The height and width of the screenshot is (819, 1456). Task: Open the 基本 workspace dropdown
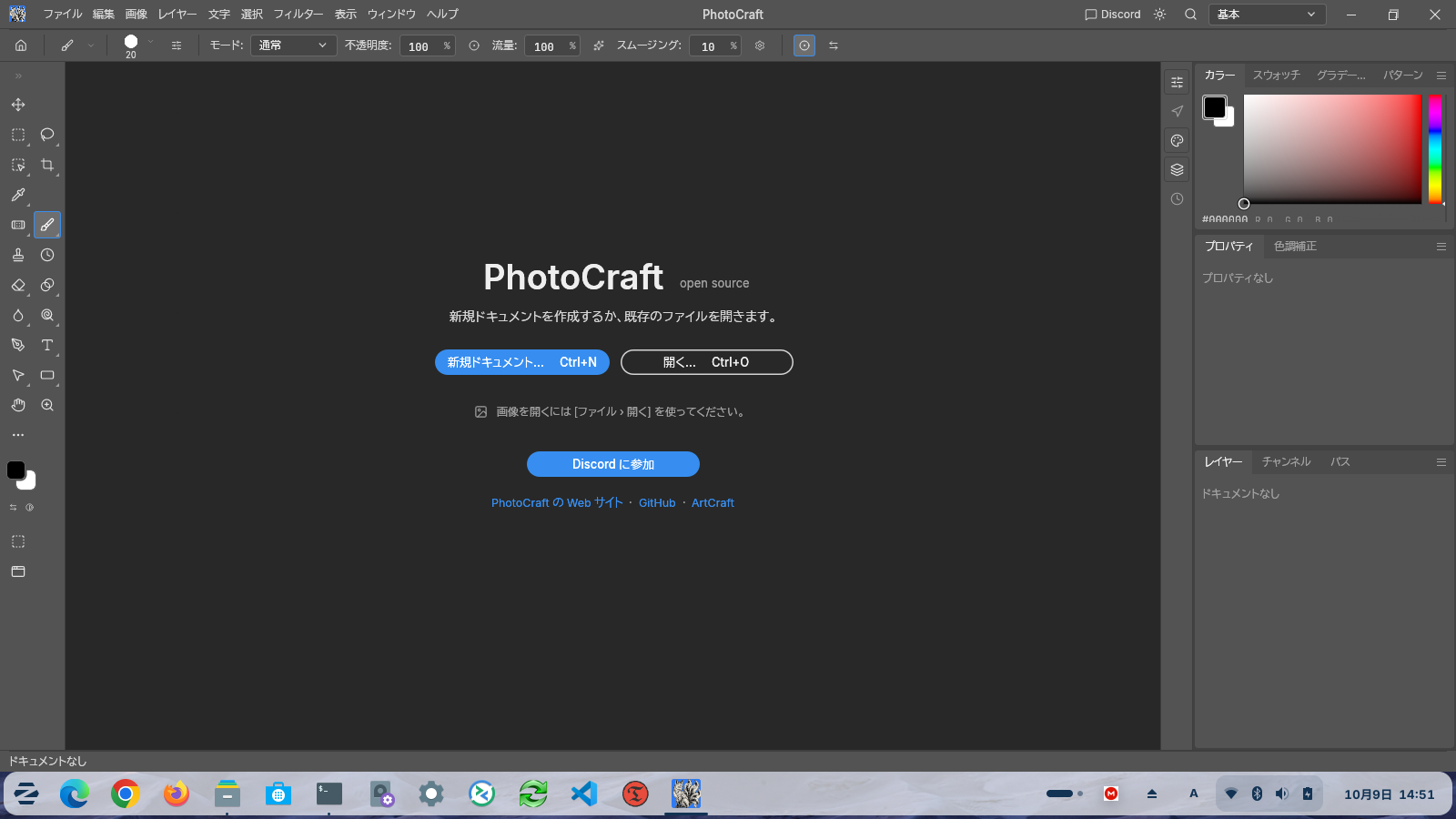click(x=1267, y=15)
